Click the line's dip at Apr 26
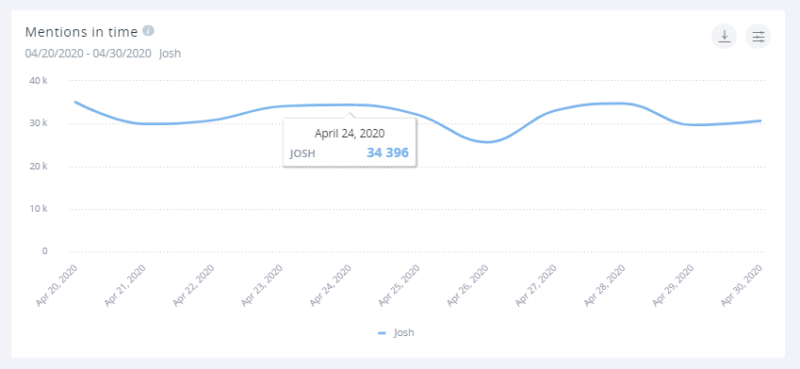 point(487,142)
